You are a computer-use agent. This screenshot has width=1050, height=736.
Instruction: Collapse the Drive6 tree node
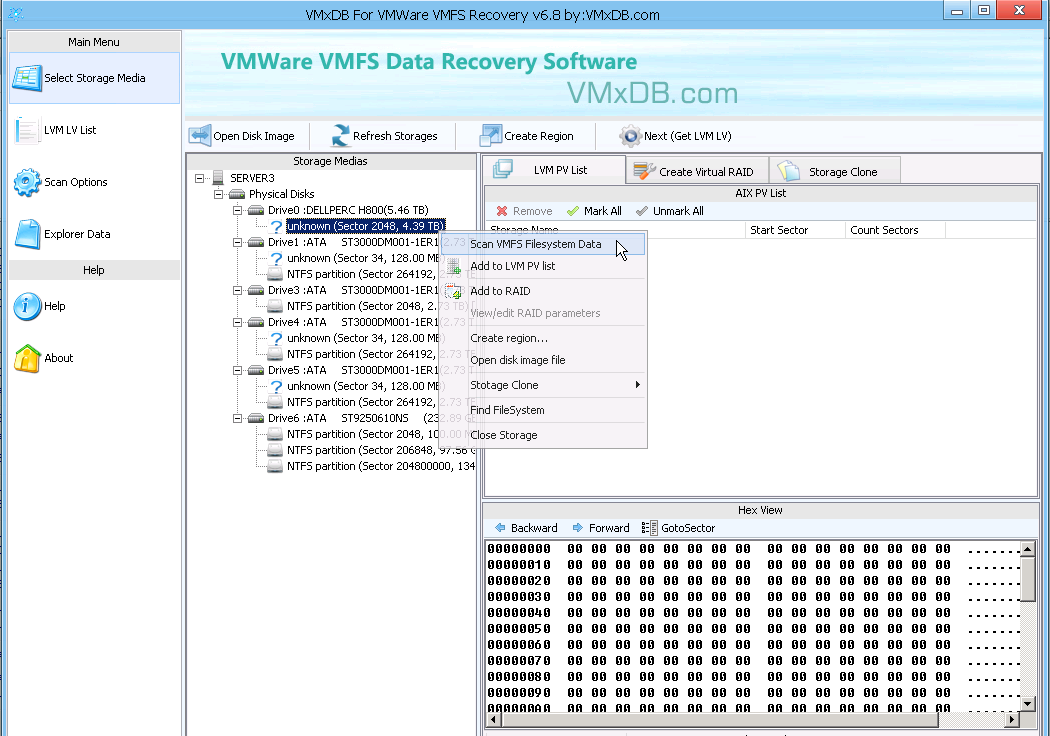pyautogui.click(x=237, y=419)
